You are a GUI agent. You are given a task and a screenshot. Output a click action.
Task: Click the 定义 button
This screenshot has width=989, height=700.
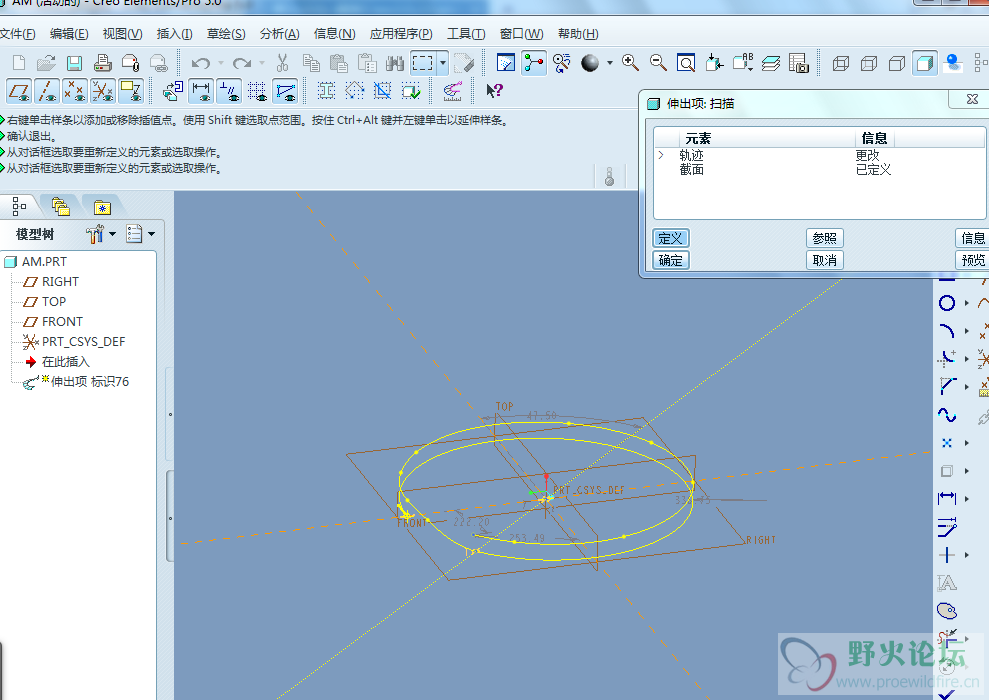(x=670, y=238)
